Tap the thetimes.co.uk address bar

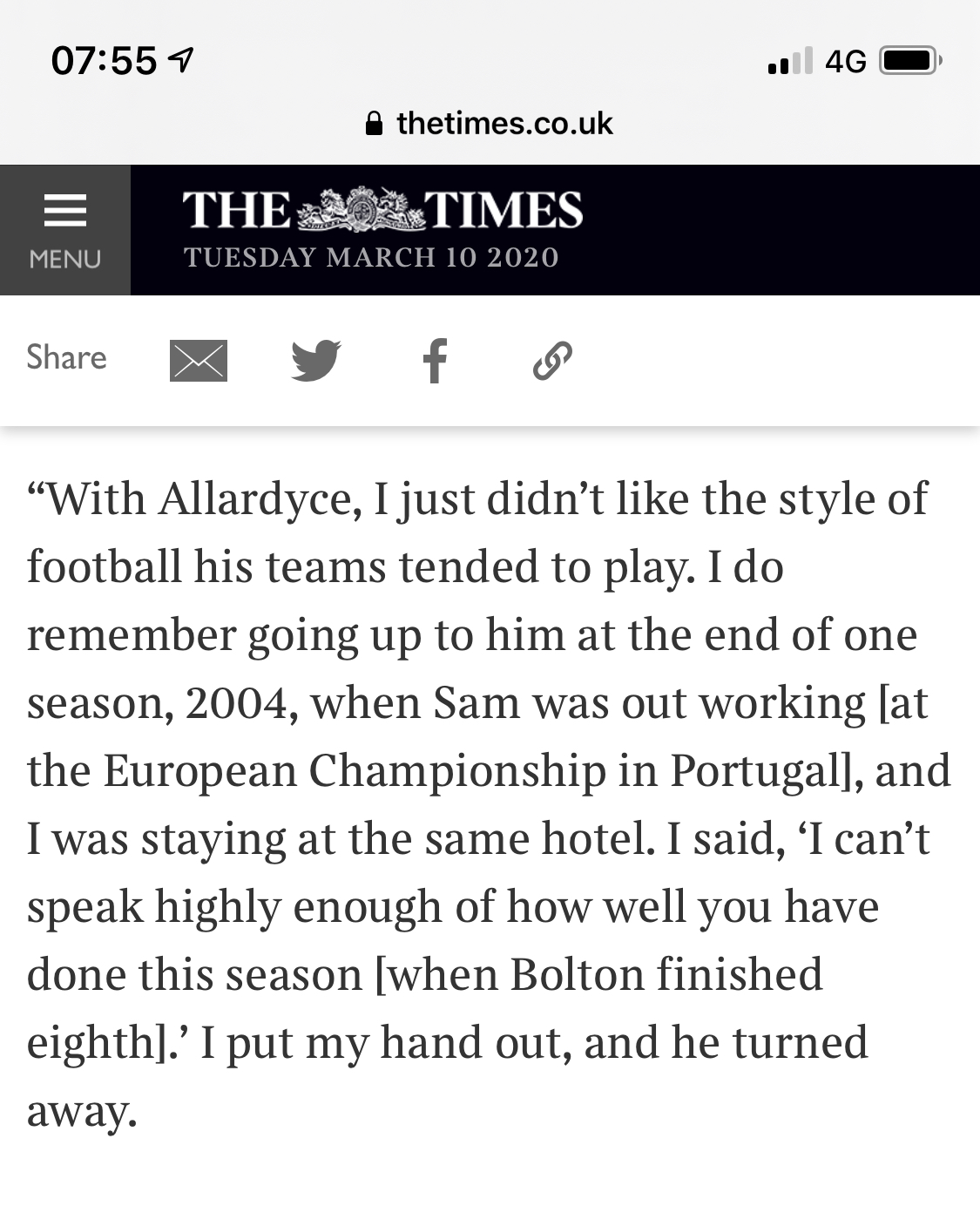pos(490,123)
